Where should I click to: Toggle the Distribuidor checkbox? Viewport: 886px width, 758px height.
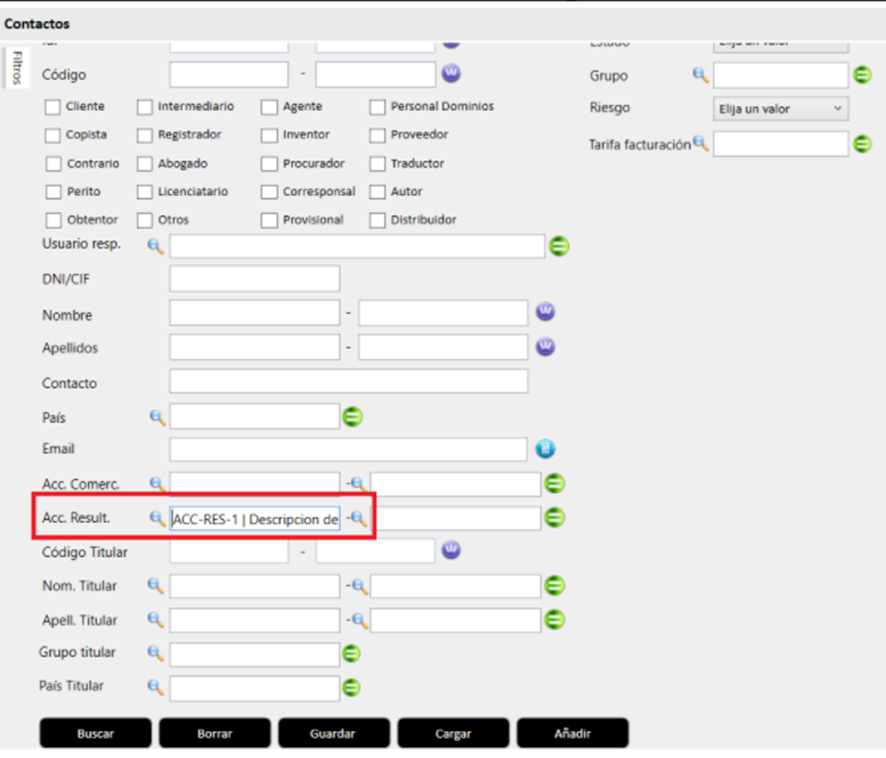[x=377, y=221]
